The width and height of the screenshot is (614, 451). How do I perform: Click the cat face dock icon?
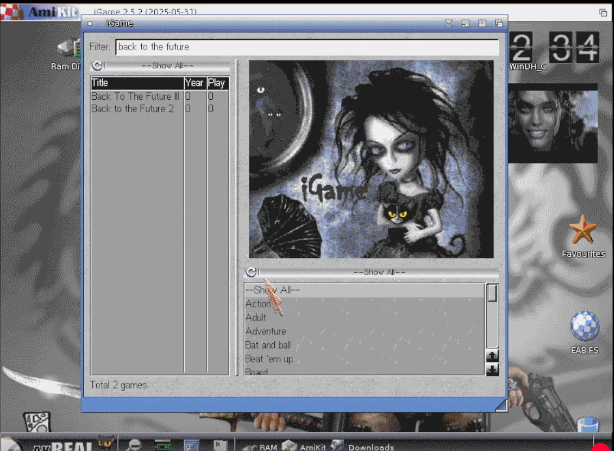point(105,443)
